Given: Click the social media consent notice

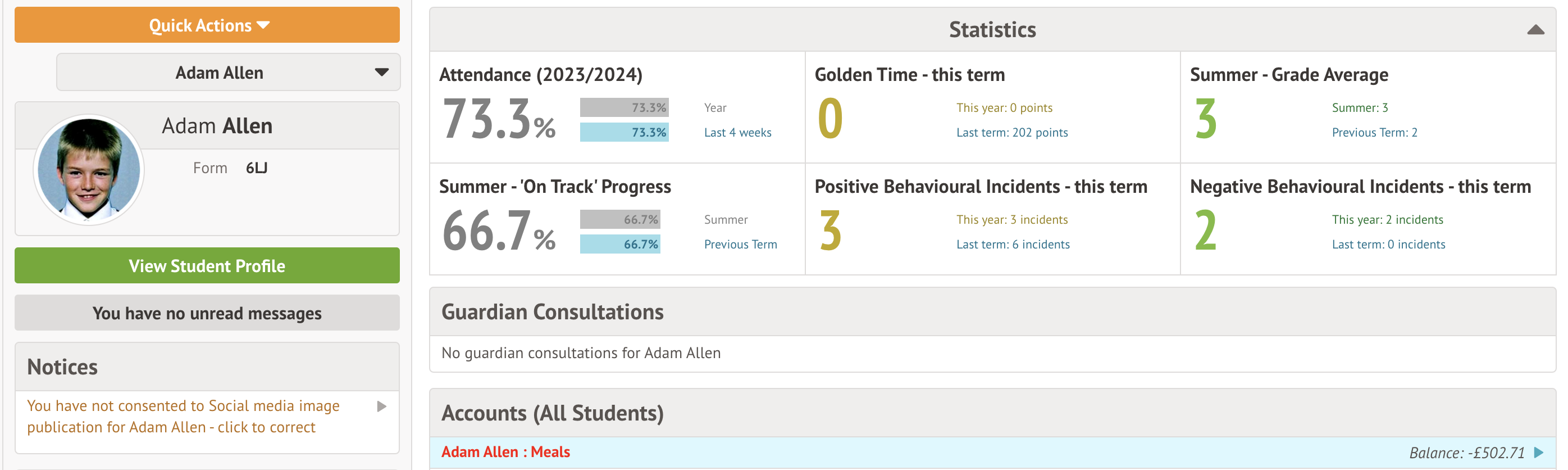Looking at the screenshot, I should [183, 417].
